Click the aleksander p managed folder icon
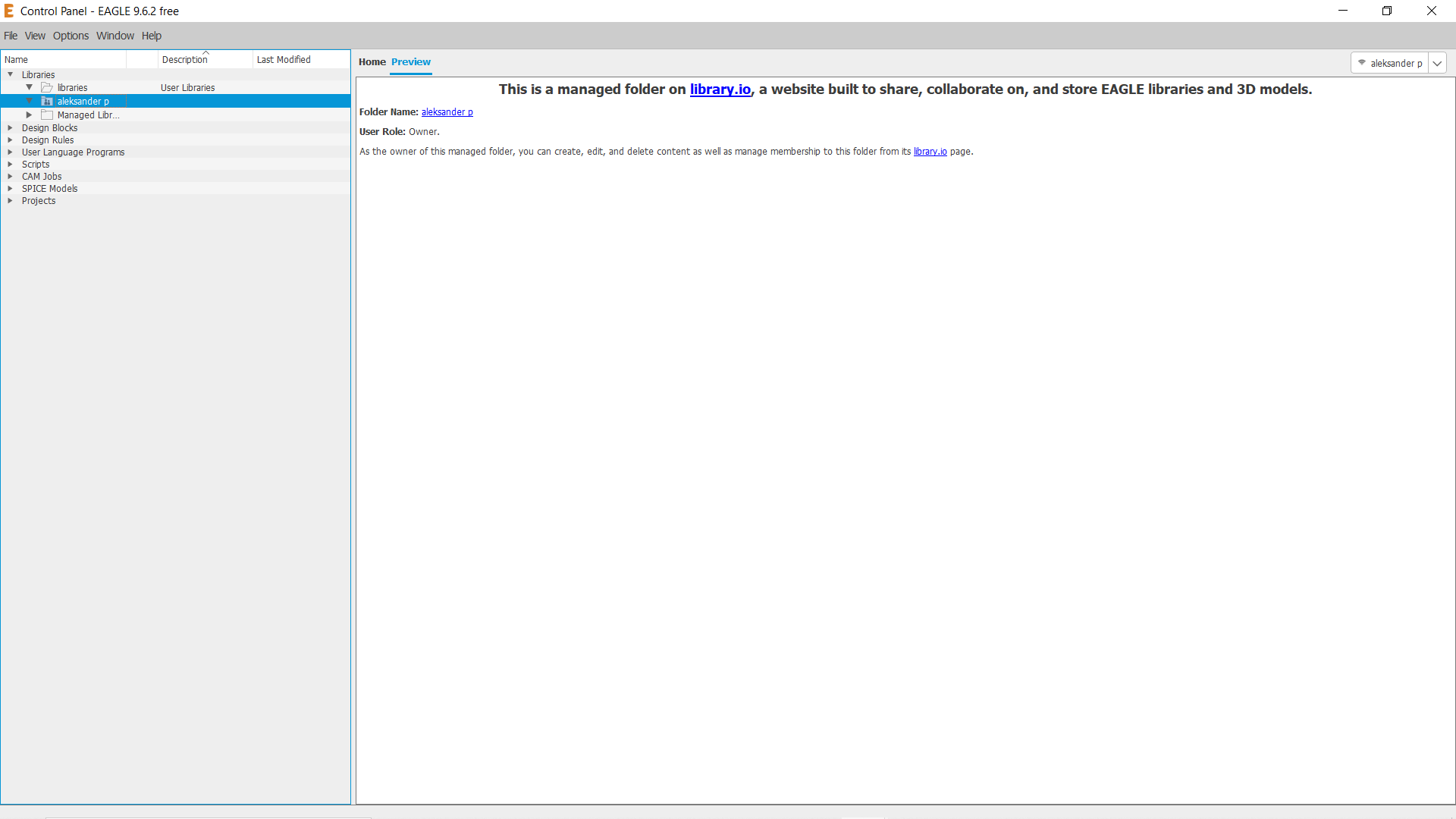 (47, 102)
